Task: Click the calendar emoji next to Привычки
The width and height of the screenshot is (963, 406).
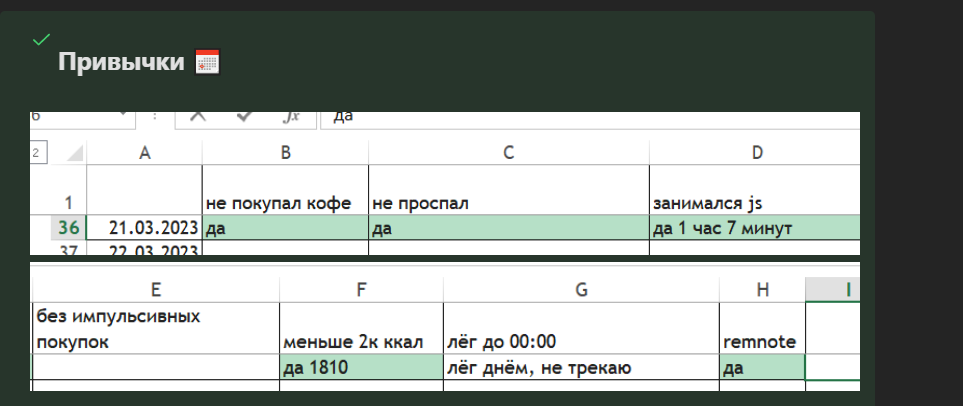Action: [x=207, y=62]
